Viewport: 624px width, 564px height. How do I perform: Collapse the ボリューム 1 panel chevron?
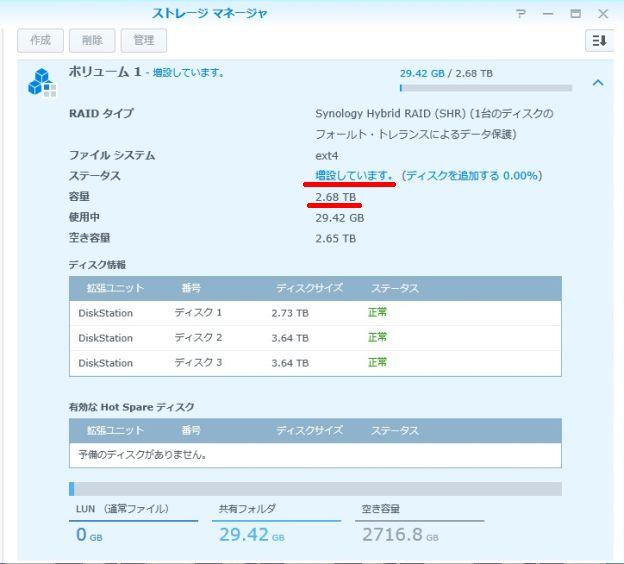598,83
